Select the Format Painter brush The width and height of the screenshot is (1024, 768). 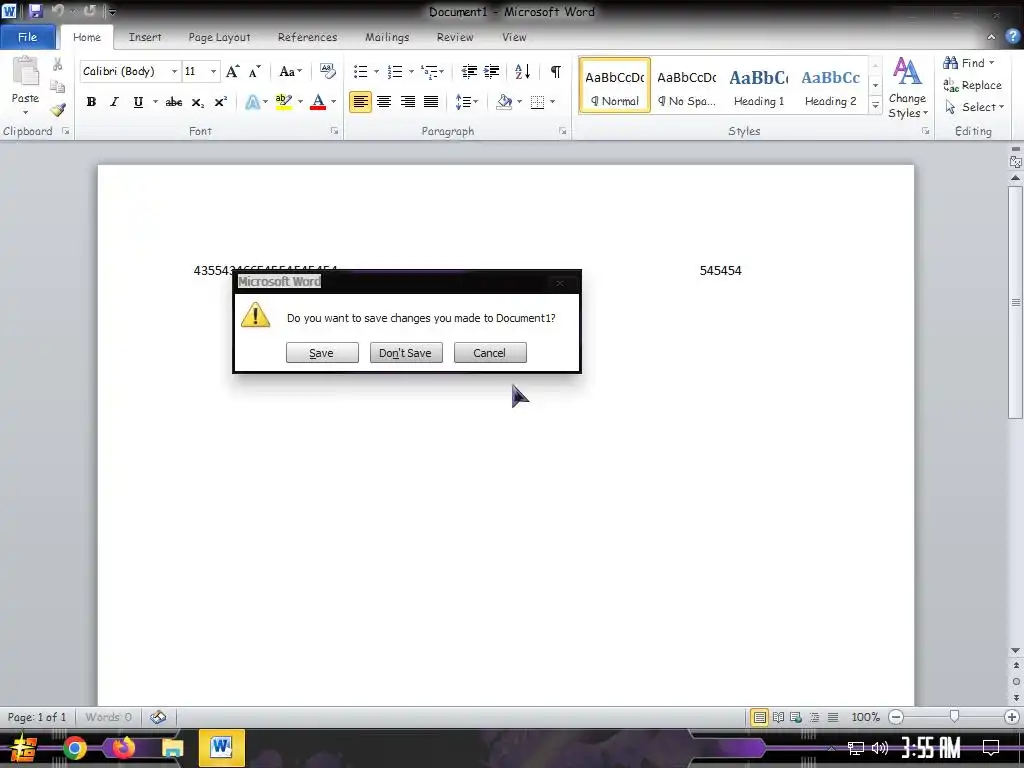(x=57, y=110)
